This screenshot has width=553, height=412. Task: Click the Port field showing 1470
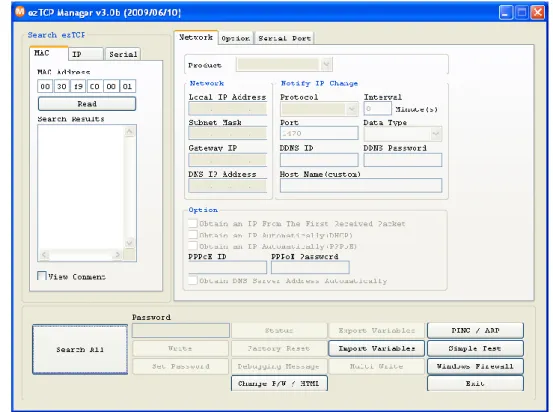[x=319, y=133]
